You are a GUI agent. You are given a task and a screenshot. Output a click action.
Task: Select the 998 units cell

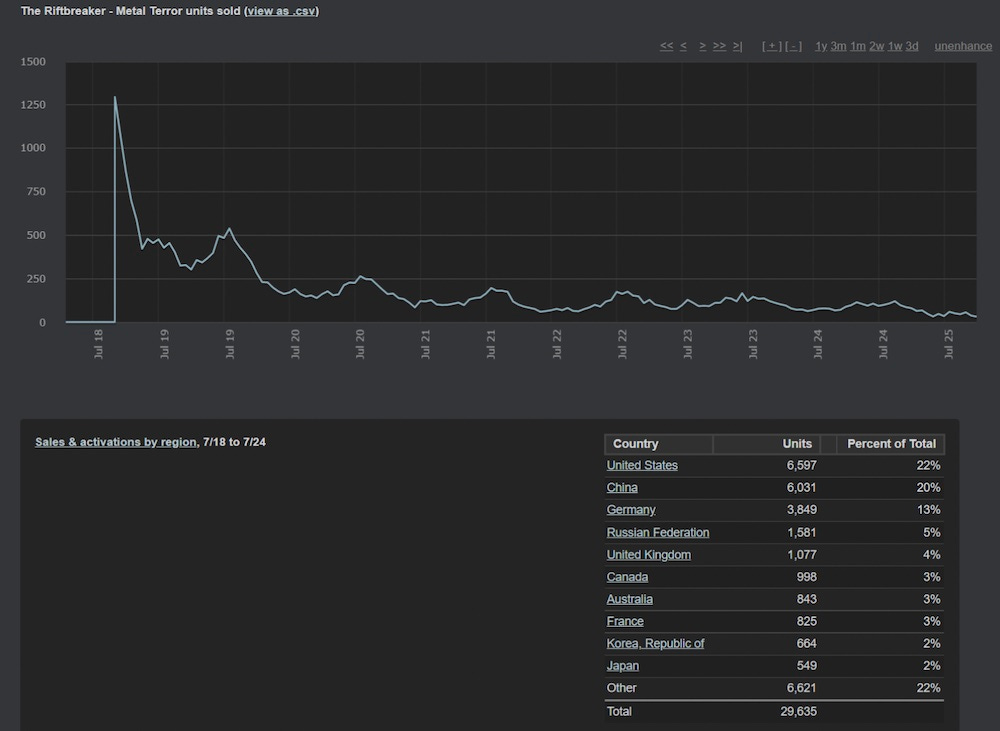(807, 577)
